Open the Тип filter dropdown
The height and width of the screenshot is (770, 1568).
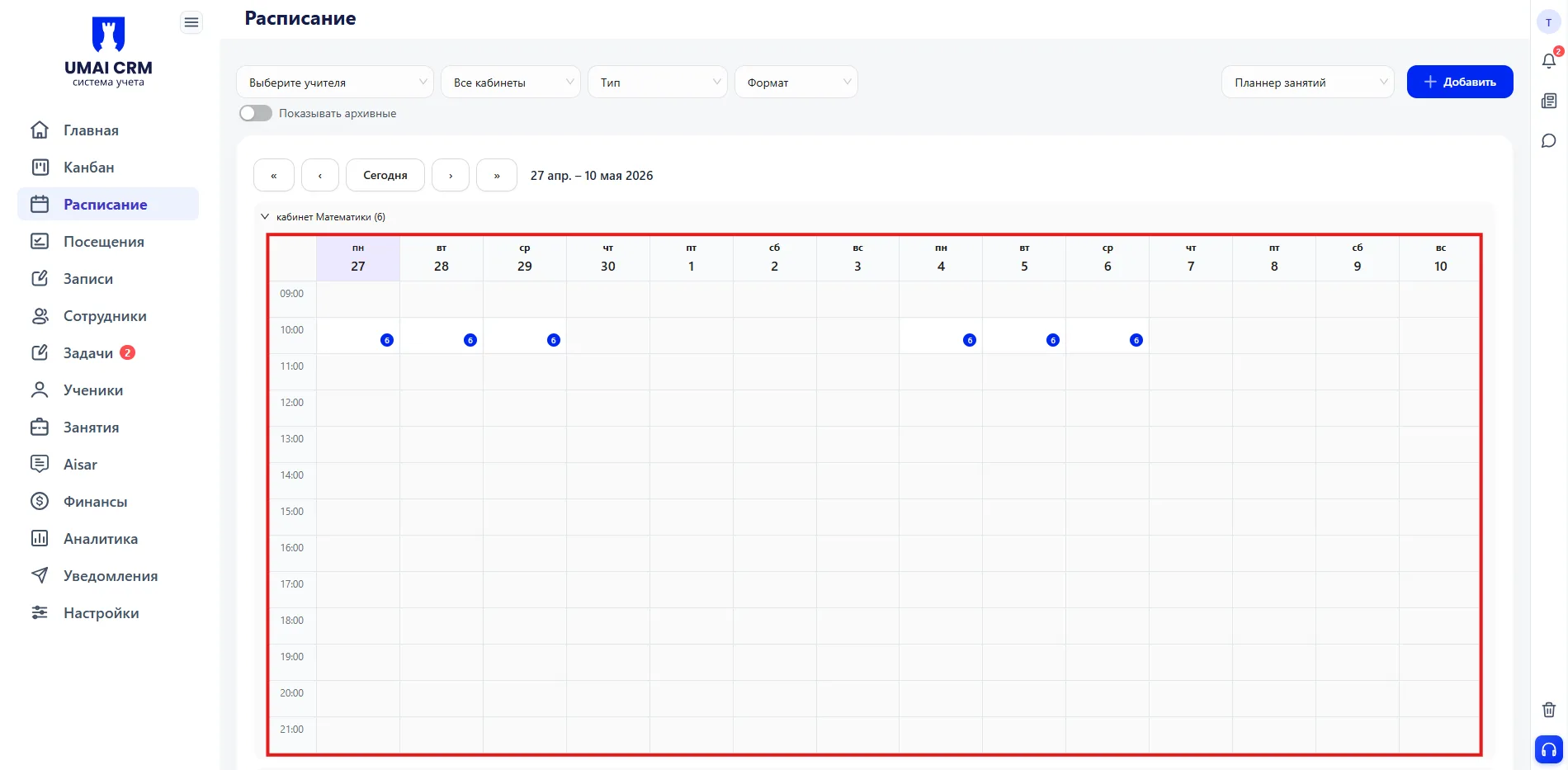tap(658, 82)
